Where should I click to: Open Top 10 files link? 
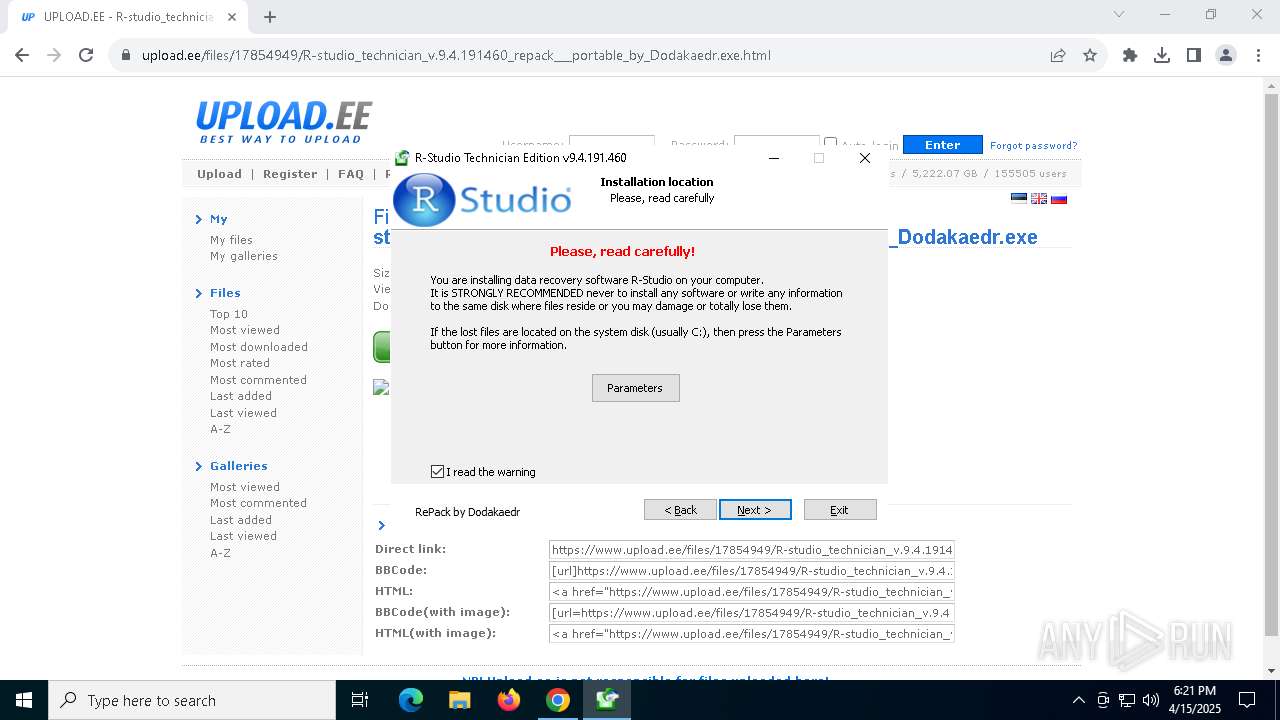(x=229, y=314)
